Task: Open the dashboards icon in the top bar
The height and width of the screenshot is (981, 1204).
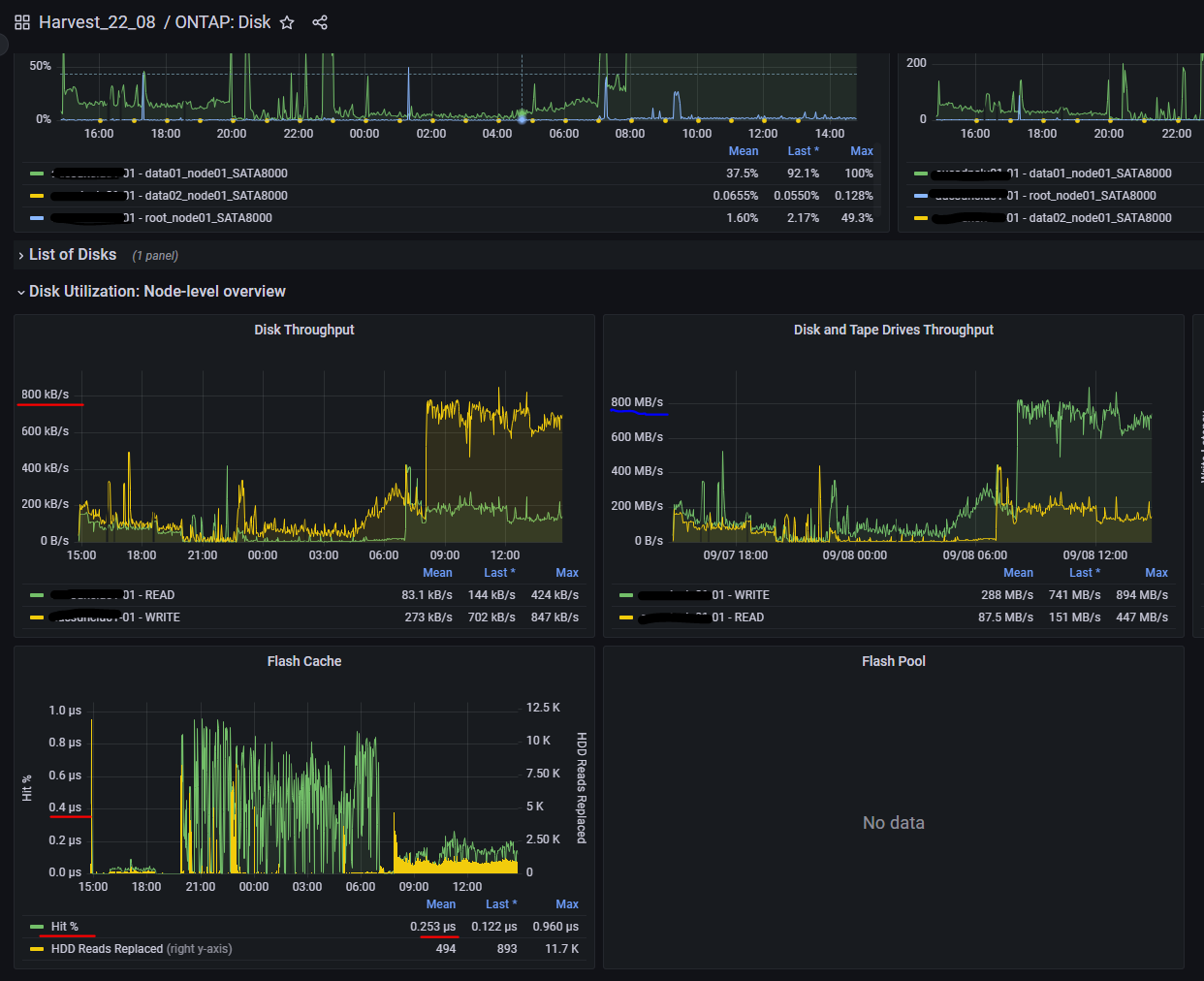Action: coord(20,21)
